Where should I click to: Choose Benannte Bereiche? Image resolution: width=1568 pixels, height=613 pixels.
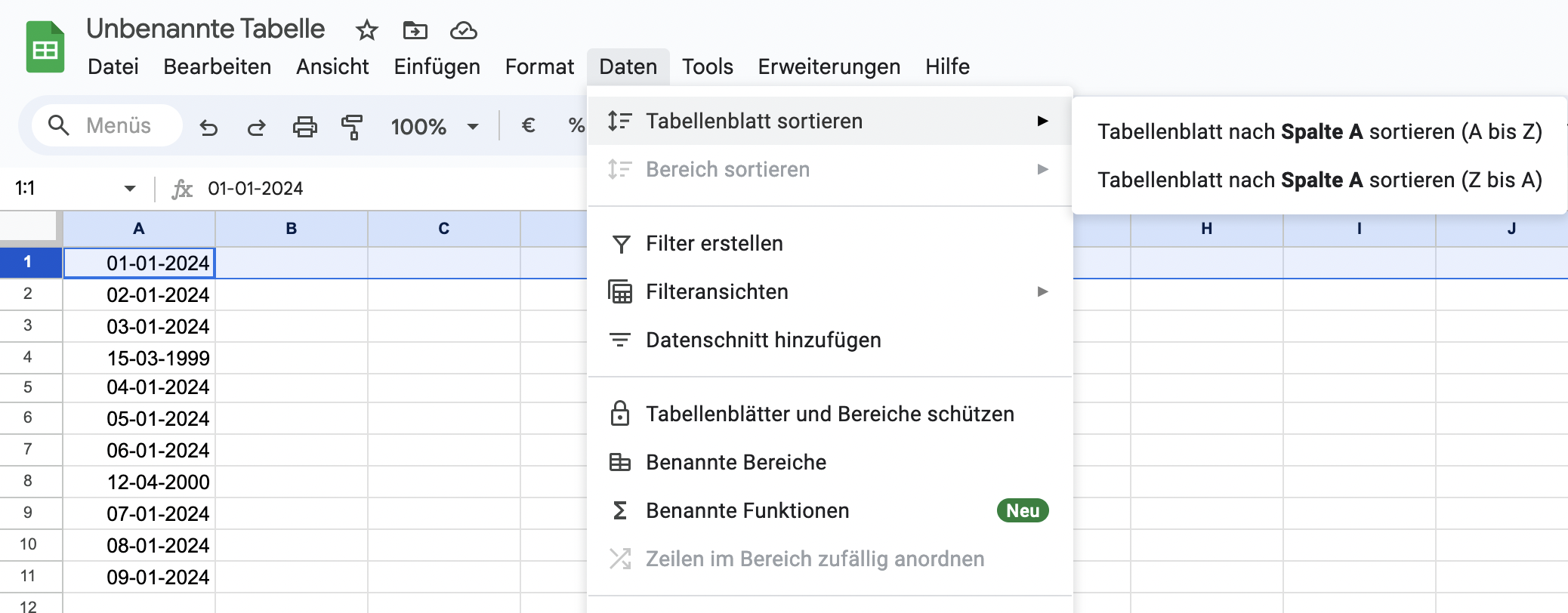point(830,462)
